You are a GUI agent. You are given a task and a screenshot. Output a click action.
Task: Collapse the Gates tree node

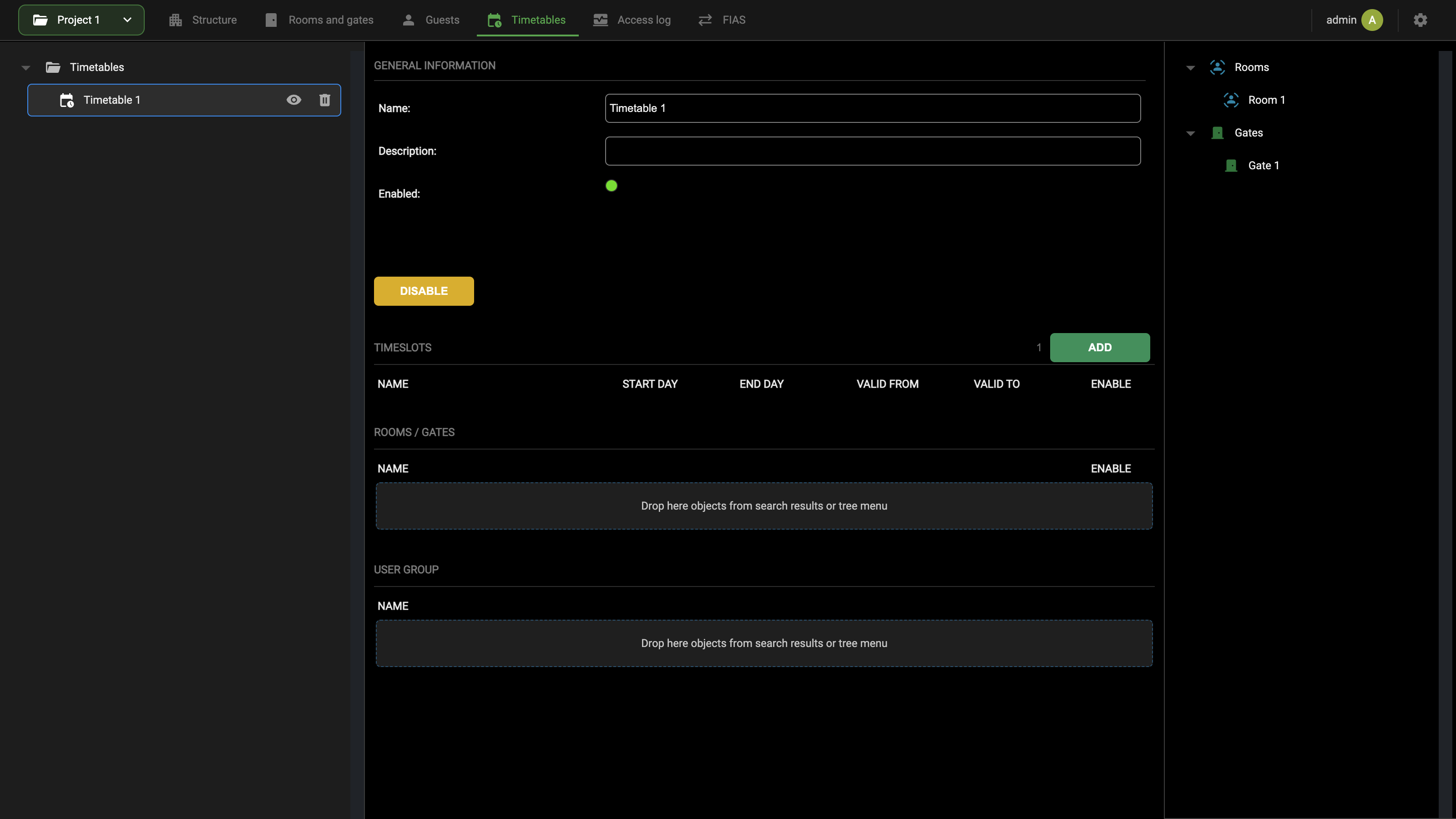(x=1190, y=133)
